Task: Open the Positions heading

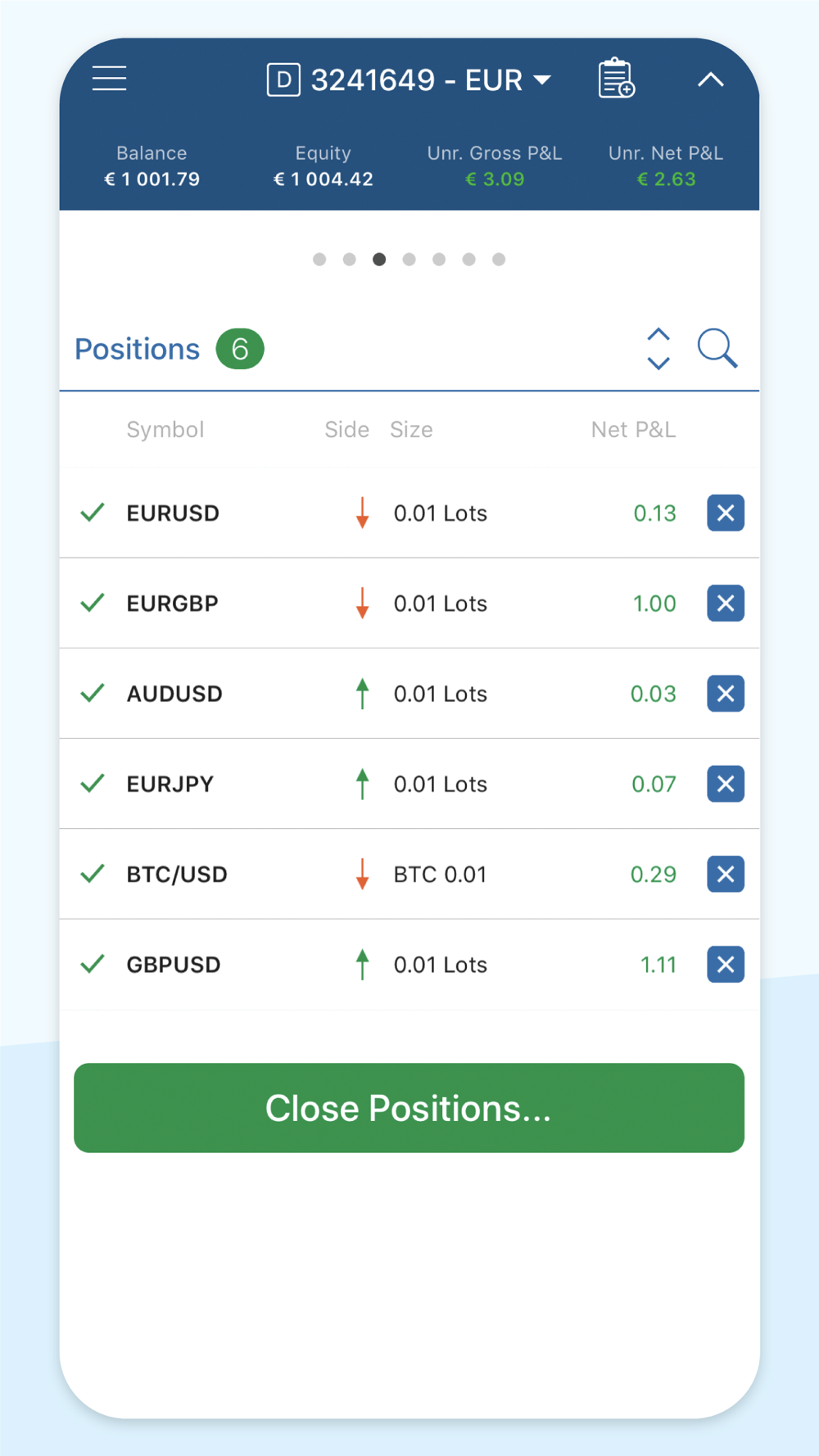Action: point(137,350)
